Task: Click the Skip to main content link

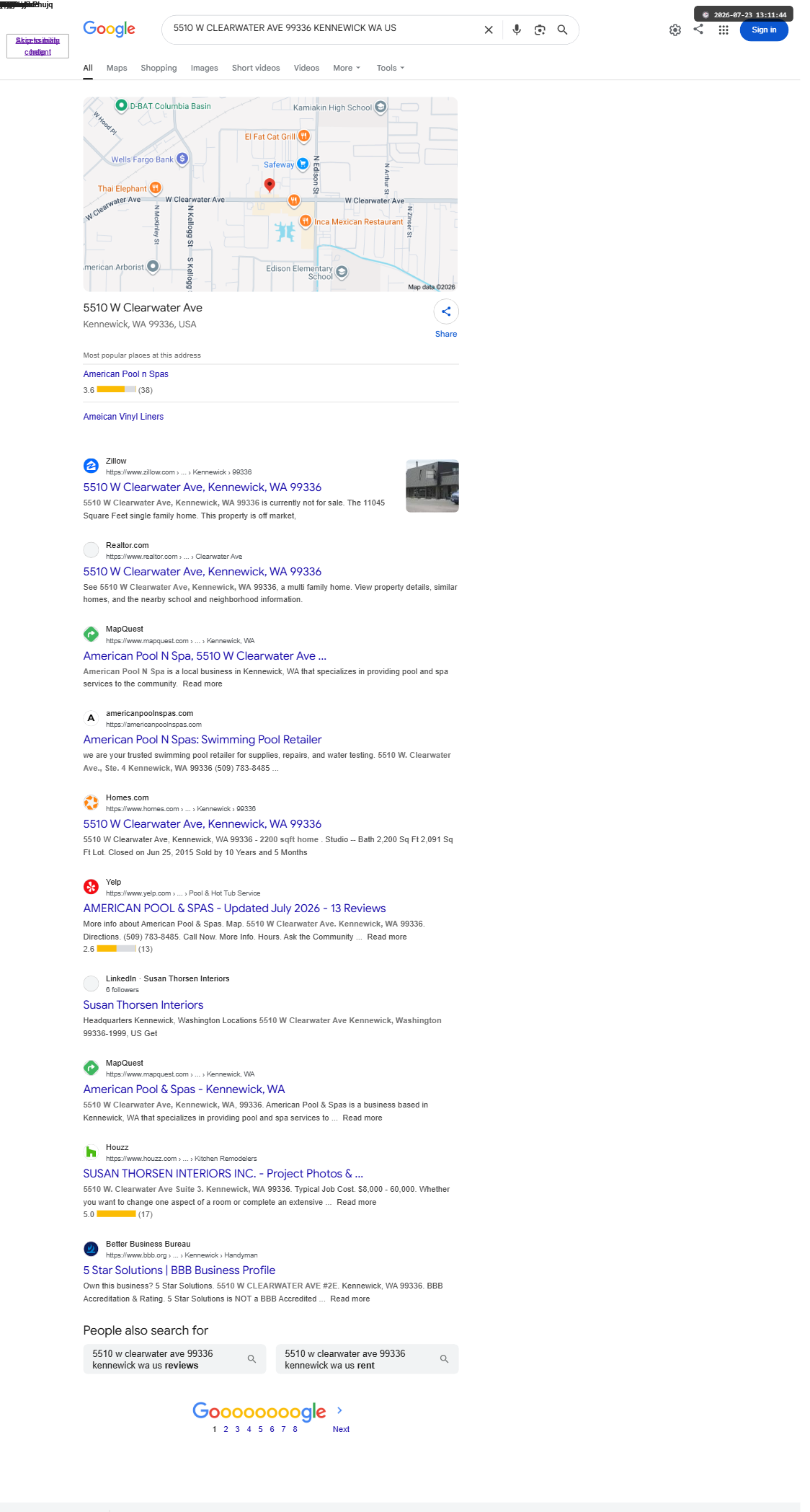Action: pyautogui.click(x=37, y=46)
